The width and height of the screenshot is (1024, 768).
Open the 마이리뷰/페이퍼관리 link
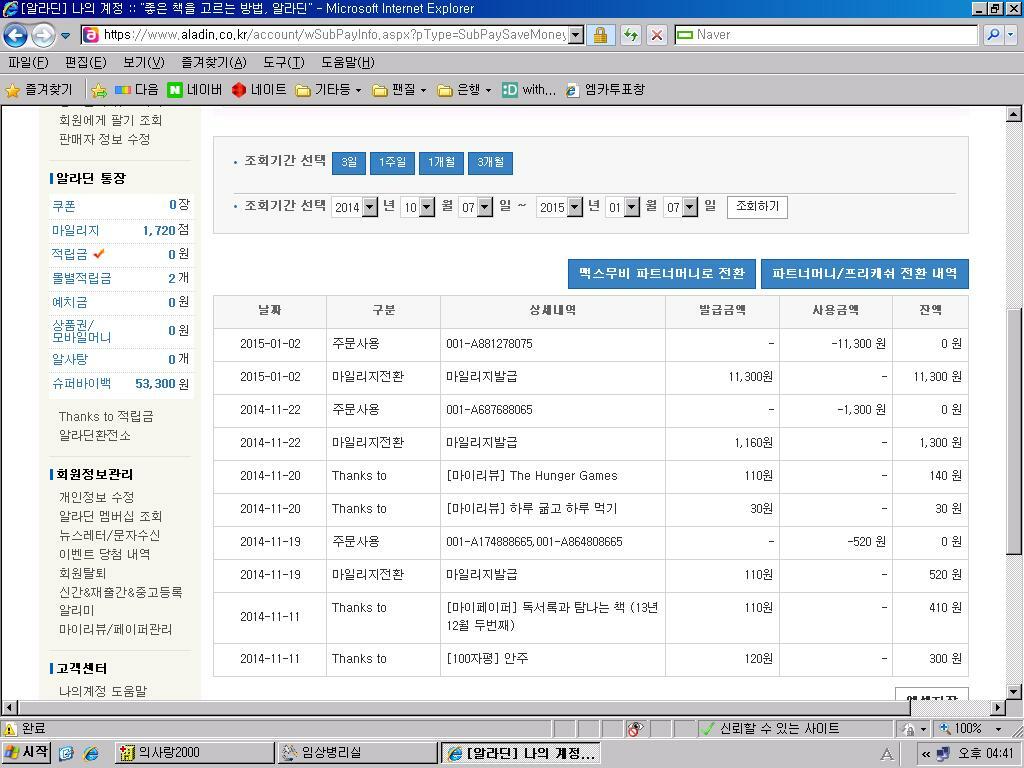(x=116, y=629)
